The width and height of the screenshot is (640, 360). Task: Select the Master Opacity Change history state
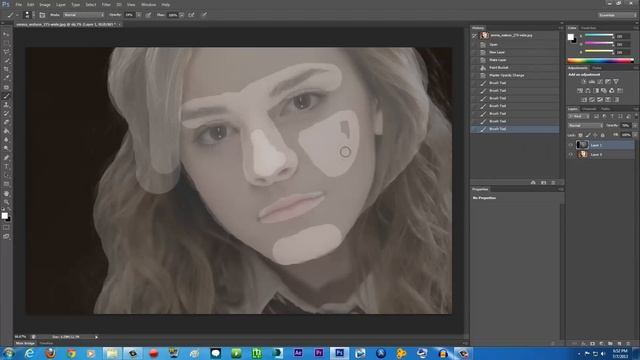click(x=515, y=75)
